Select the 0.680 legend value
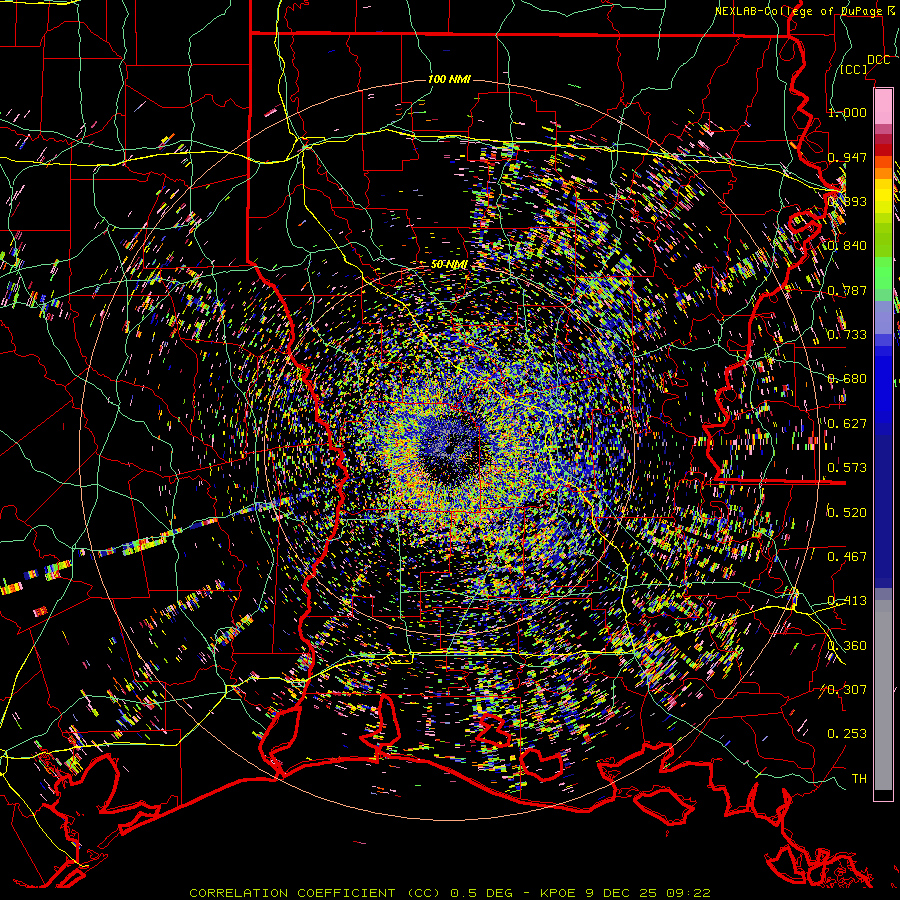The image size is (900, 900). [847, 379]
